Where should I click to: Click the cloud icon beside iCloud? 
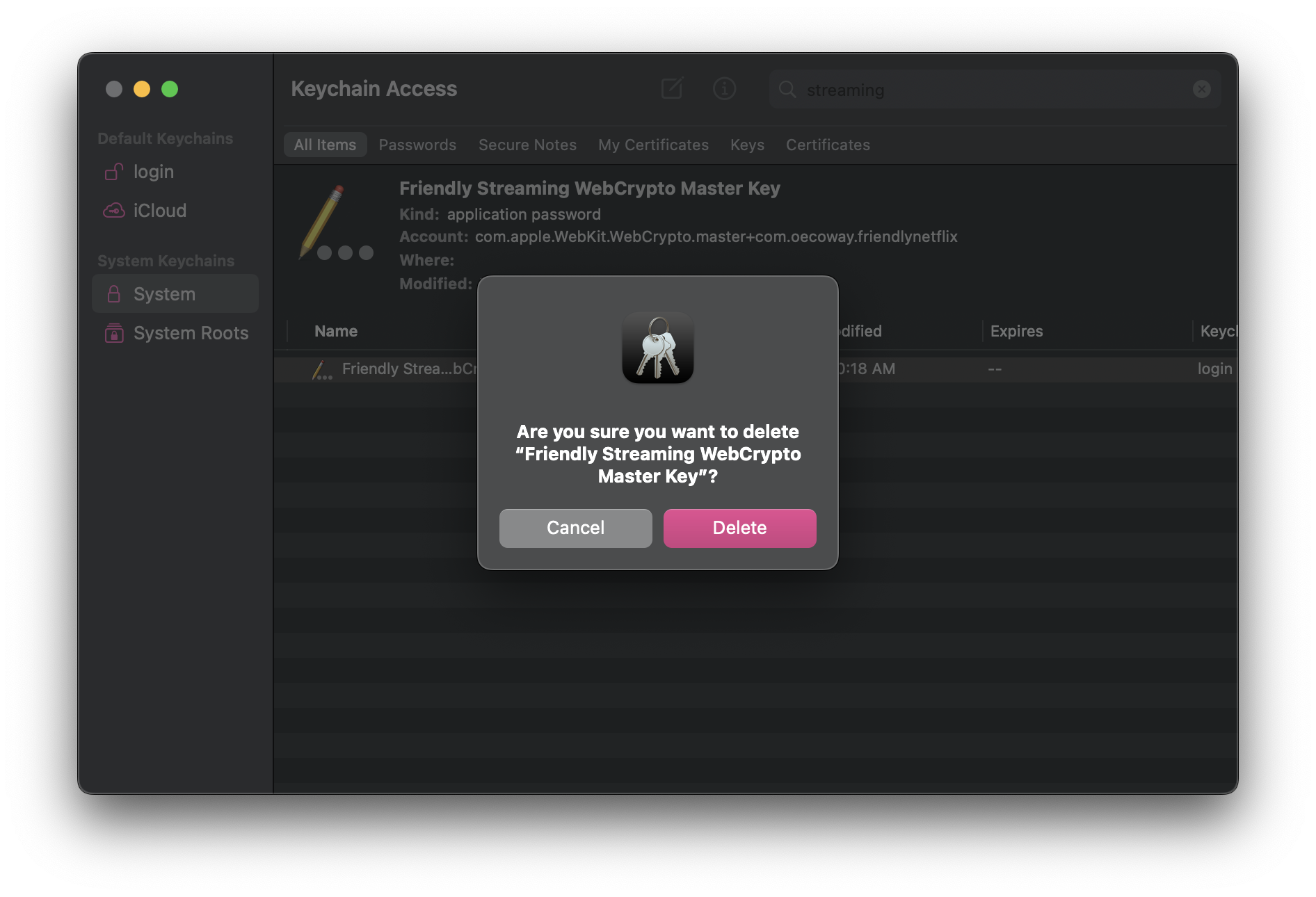(x=114, y=210)
